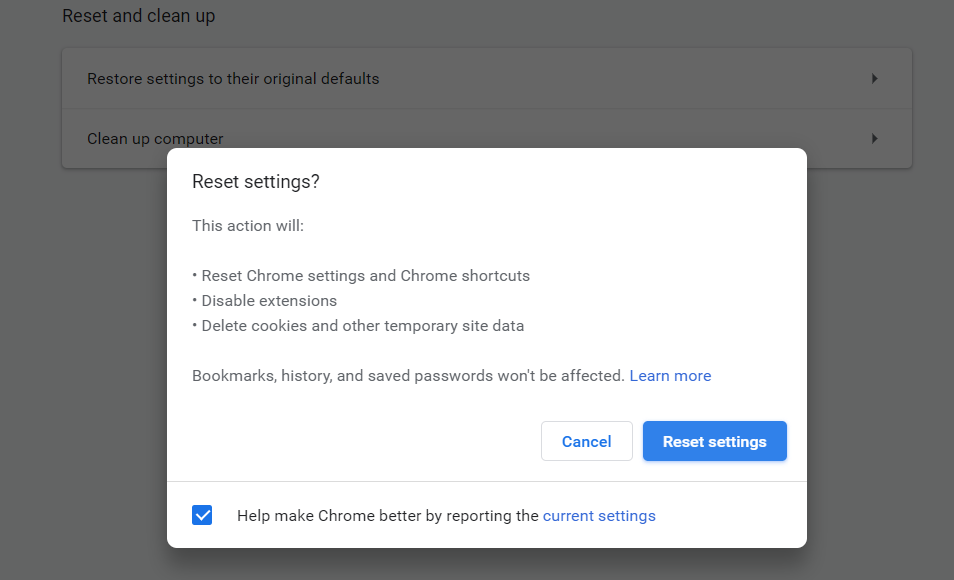Click the 'Help make Chrome better' label text
Image resolution: width=954 pixels, height=580 pixels.
(x=388, y=516)
